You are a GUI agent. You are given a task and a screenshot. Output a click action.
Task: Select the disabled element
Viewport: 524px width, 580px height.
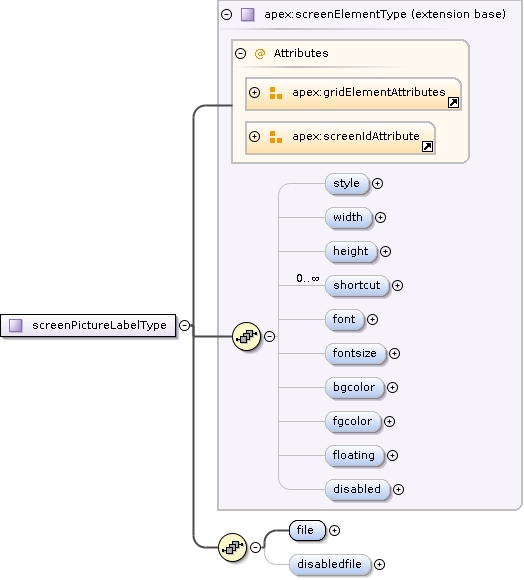[x=358, y=489]
